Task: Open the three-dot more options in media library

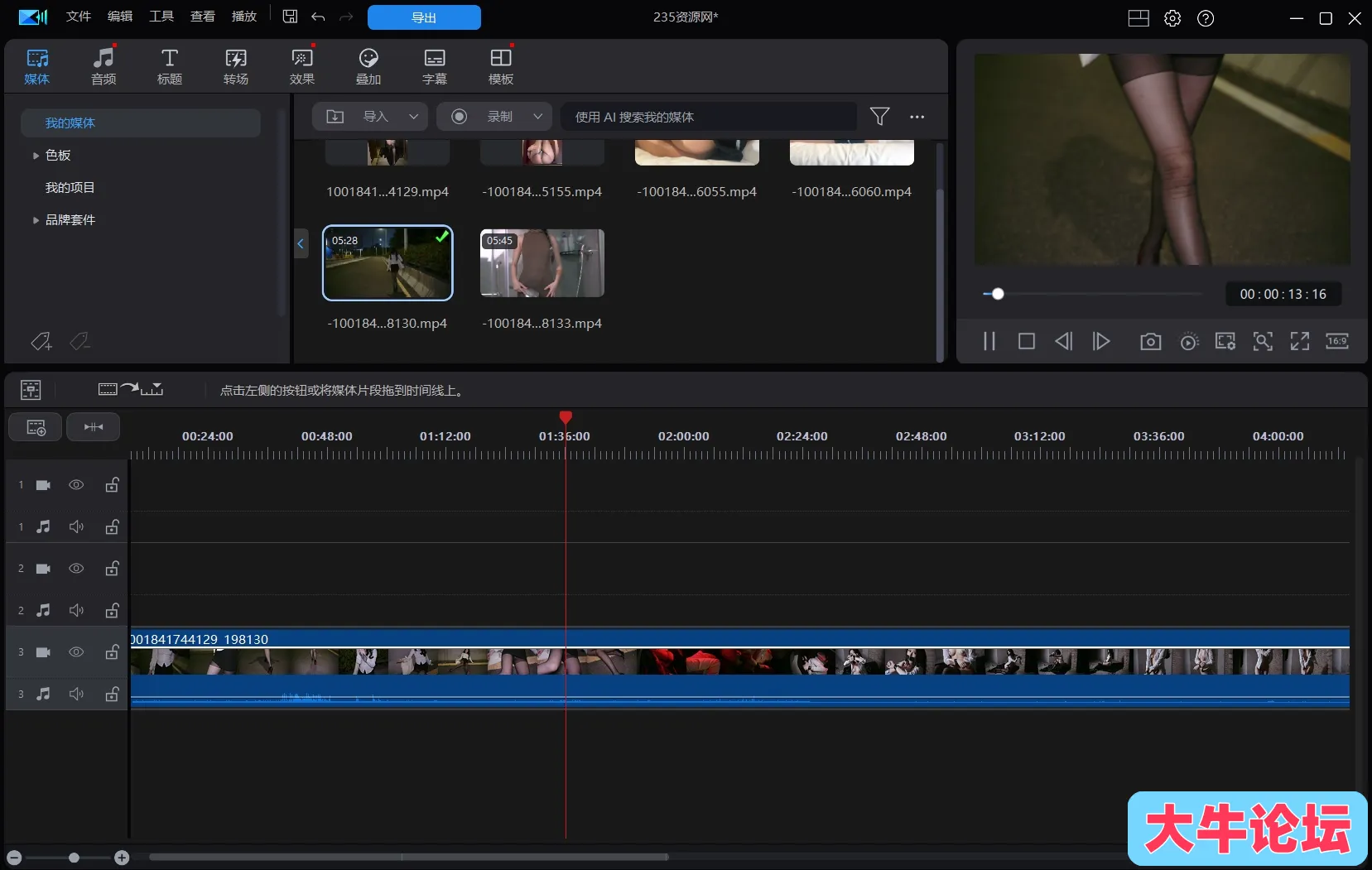Action: (x=917, y=117)
